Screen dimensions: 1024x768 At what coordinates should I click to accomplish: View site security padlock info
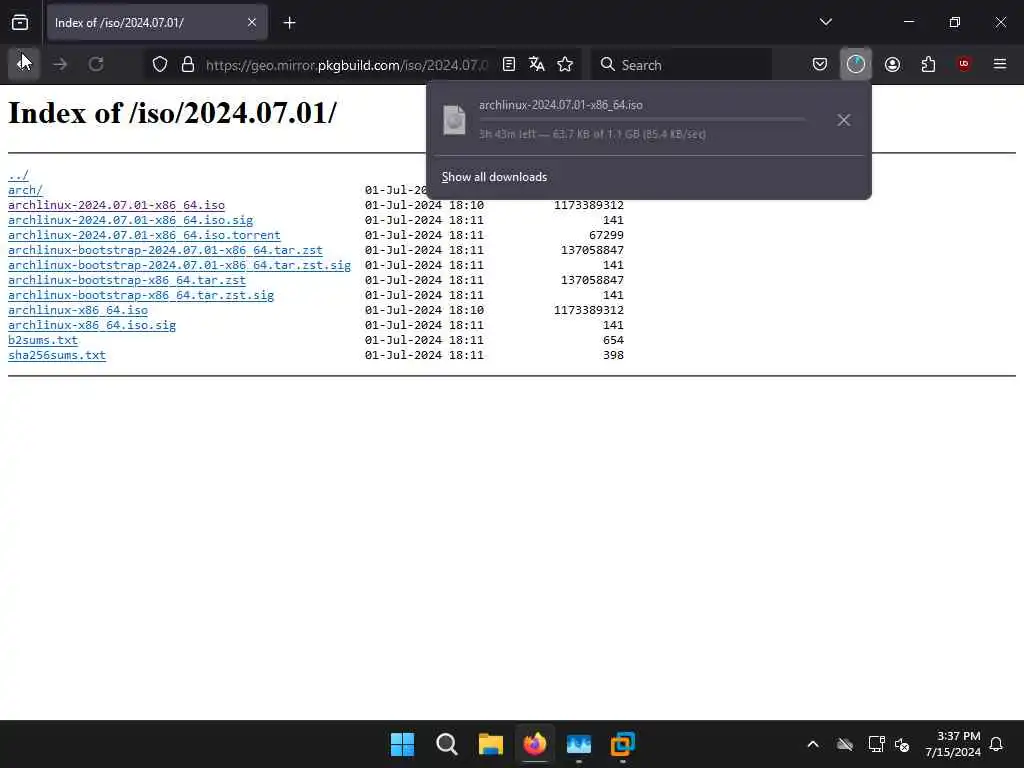pos(188,64)
